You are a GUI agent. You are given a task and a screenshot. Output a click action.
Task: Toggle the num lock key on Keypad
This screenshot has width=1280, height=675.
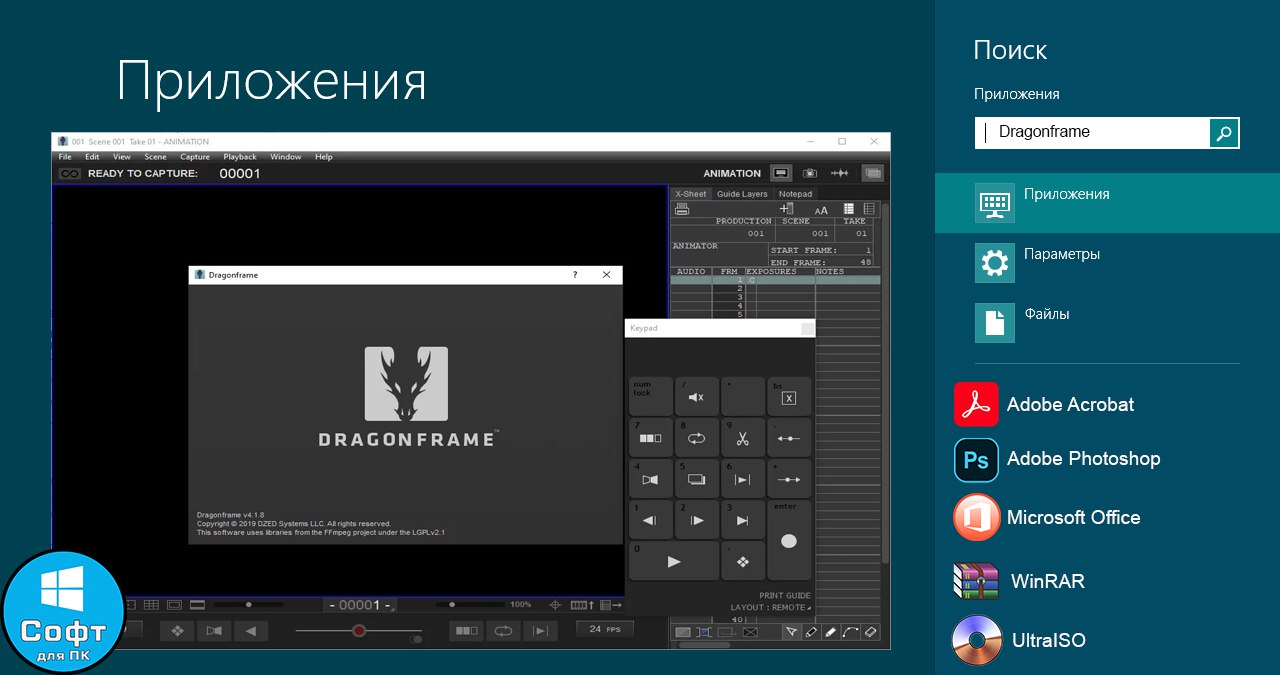point(651,397)
